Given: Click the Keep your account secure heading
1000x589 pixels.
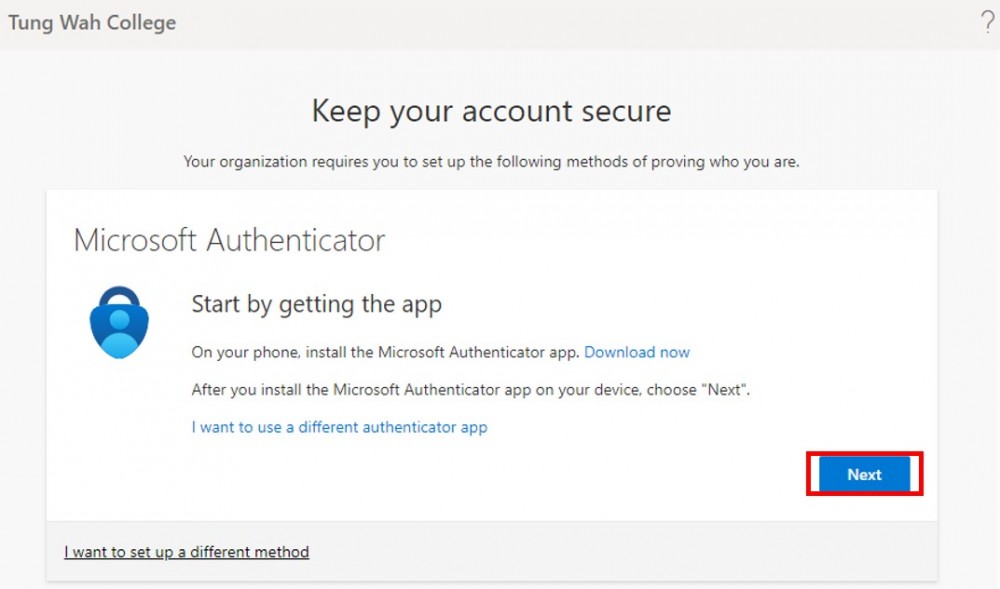Looking at the screenshot, I should 491,111.
